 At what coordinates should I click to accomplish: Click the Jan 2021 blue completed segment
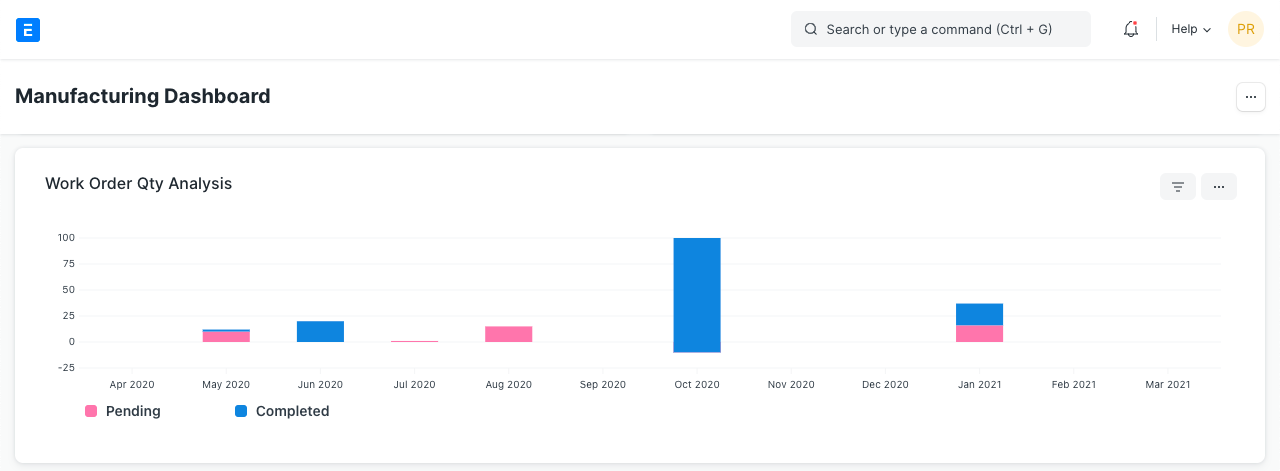(x=979, y=314)
